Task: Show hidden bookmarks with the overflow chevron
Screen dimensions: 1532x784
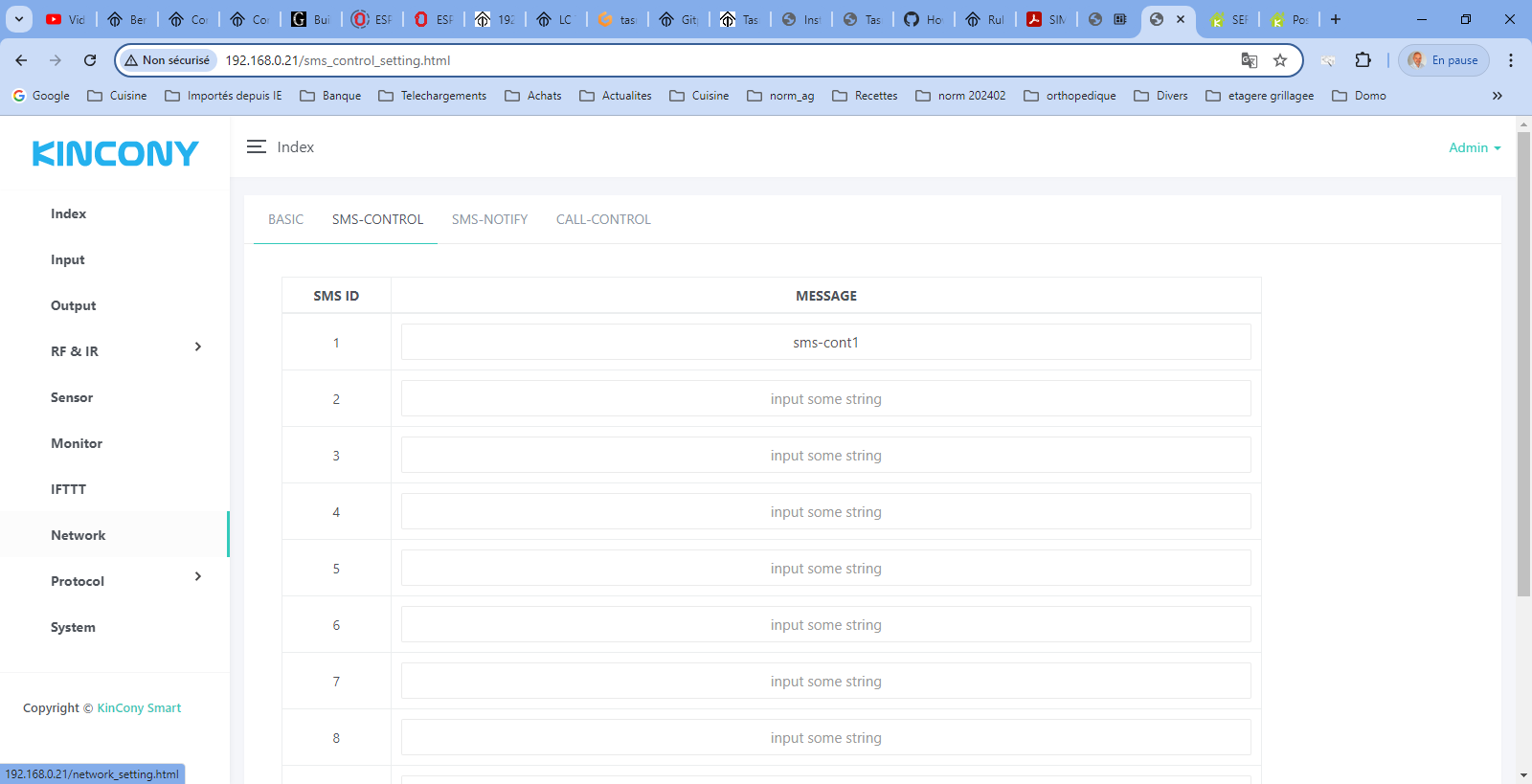Action: (1497, 96)
